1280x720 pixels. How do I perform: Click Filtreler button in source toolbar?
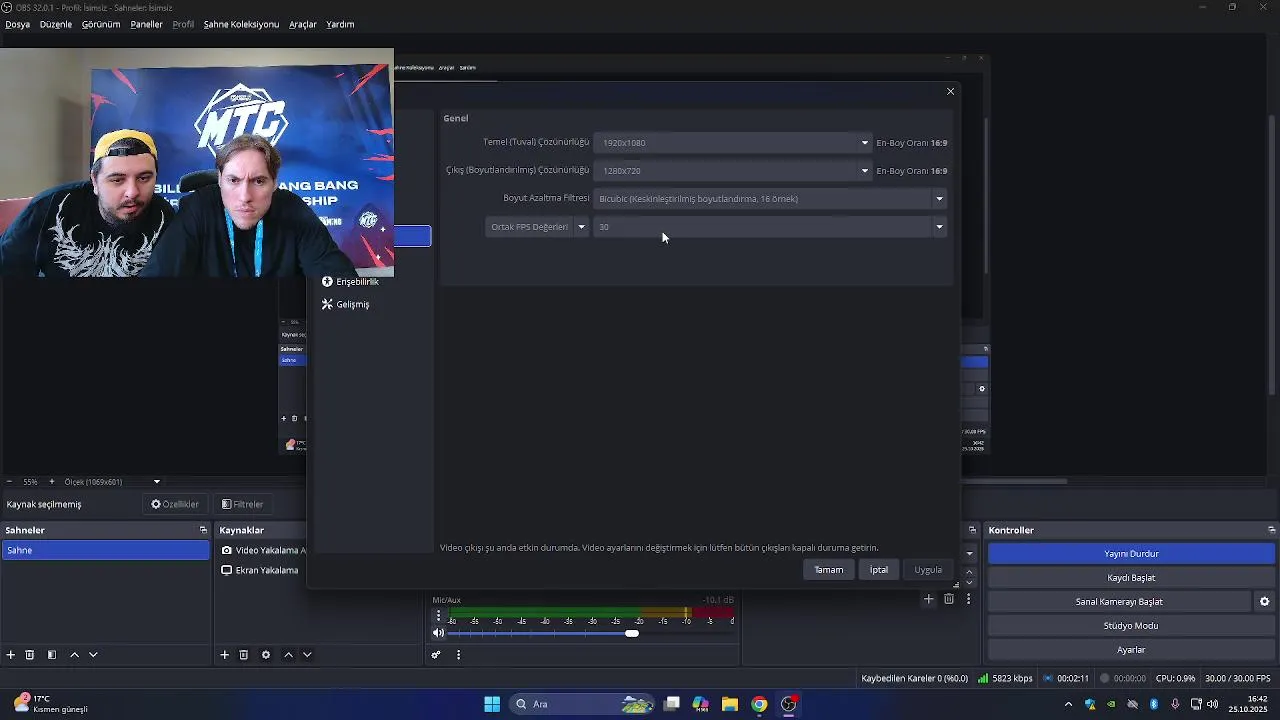click(243, 505)
